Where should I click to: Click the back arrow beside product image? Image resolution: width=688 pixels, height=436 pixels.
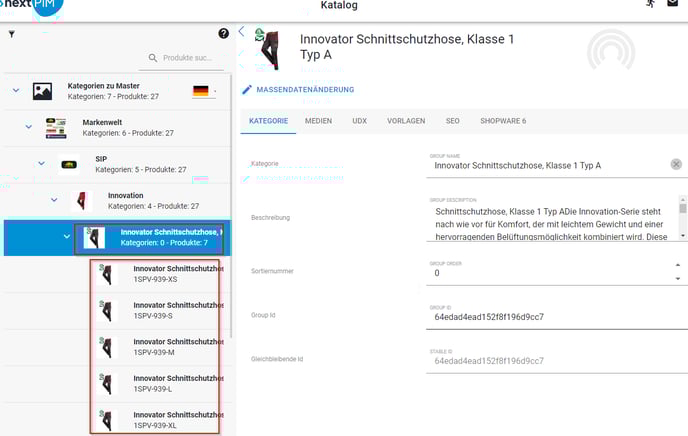242,31
